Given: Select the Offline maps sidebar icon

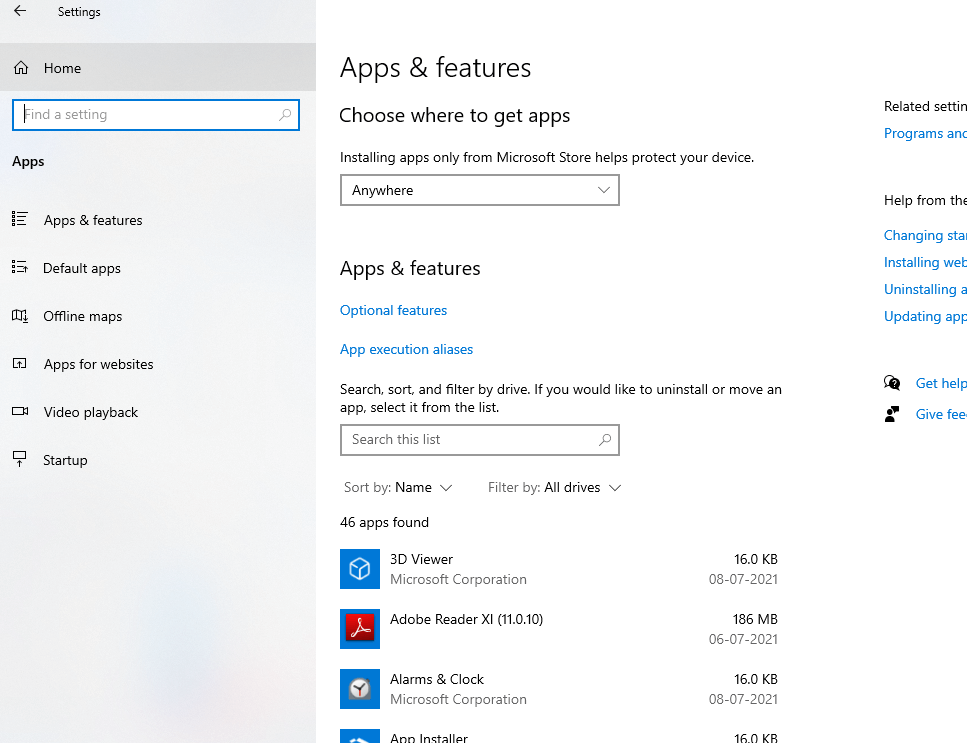Looking at the screenshot, I should pyautogui.click(x=21, y=316).
